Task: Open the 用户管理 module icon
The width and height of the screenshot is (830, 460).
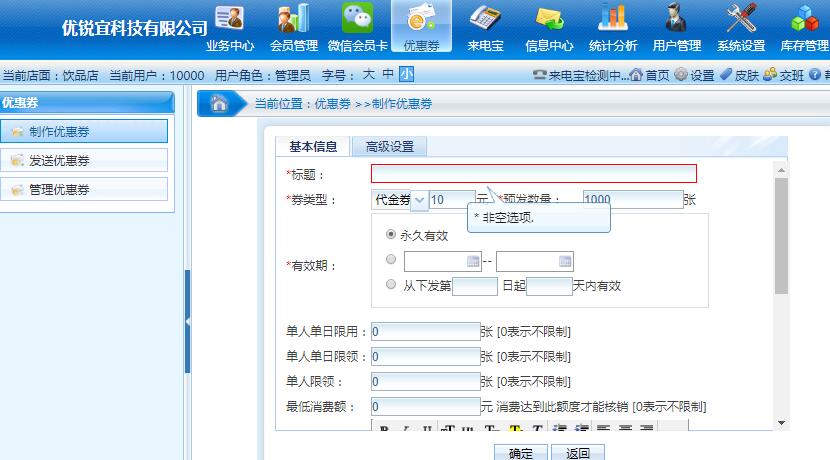Action: [x=676, y=28]
